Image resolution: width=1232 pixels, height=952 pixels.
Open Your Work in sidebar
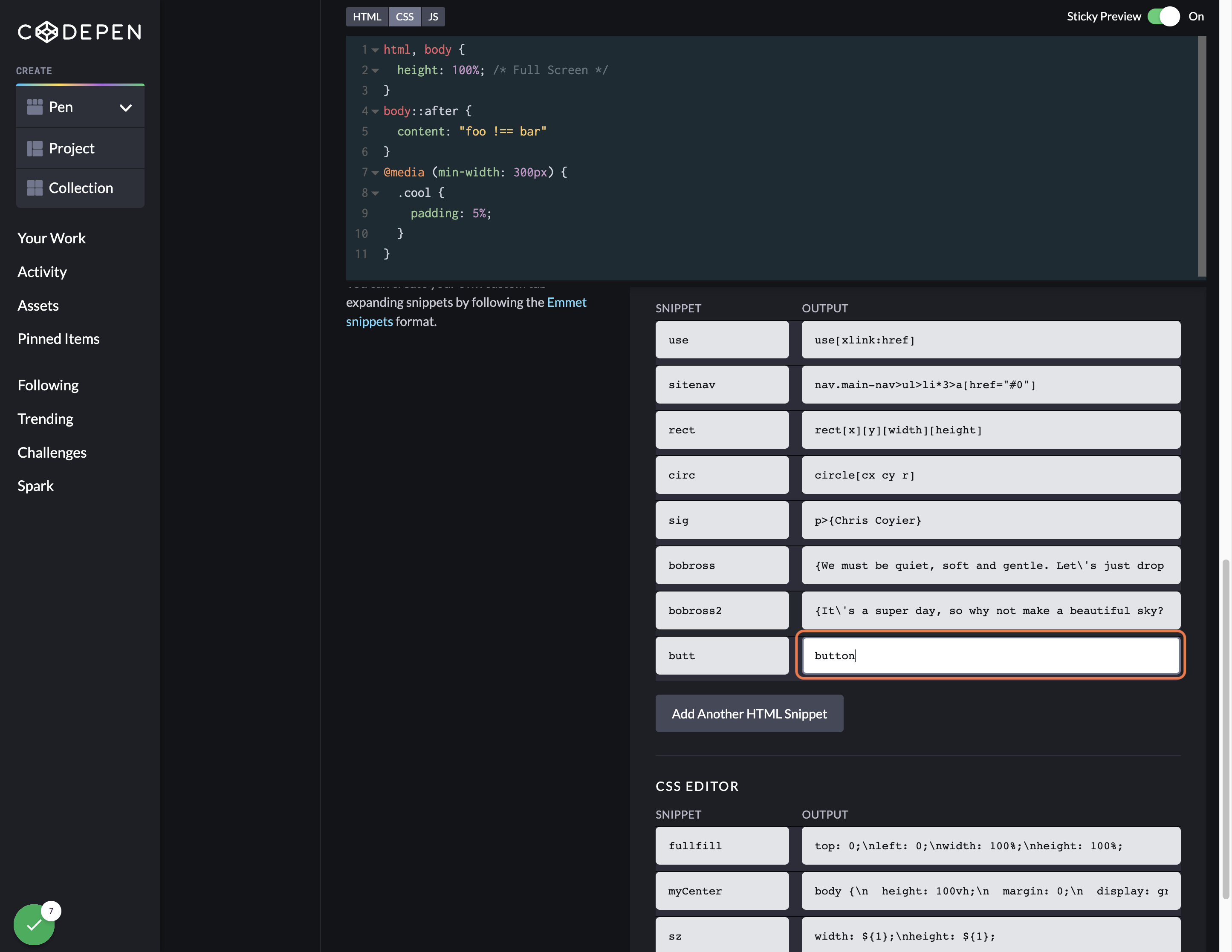tap(51, 238)
